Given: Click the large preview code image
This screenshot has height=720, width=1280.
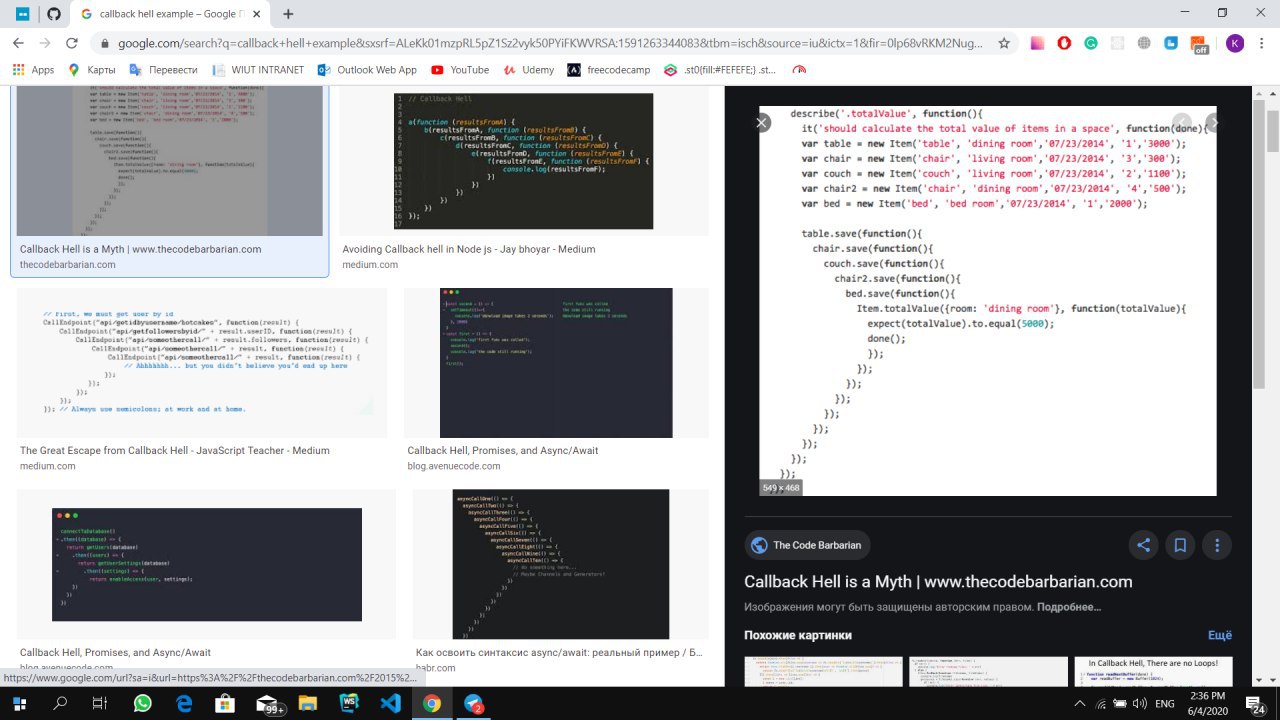Looking at the screenshot, I should [x=988, y=300].
